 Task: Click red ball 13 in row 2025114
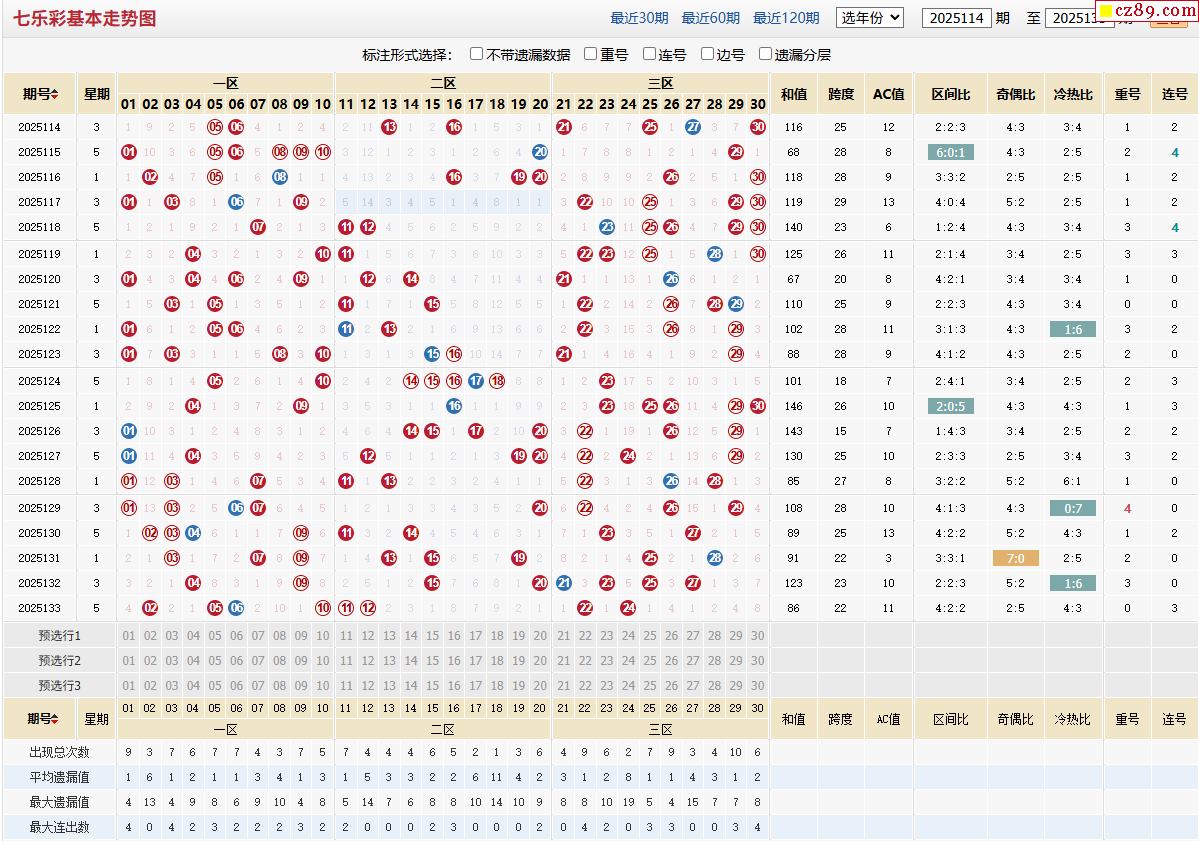point(389,127)
